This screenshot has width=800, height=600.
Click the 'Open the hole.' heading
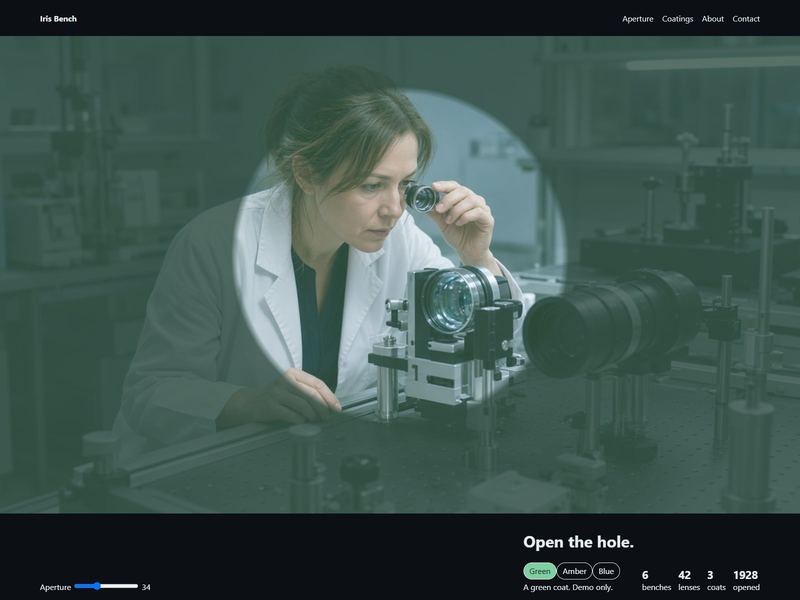tap(578, 542)
